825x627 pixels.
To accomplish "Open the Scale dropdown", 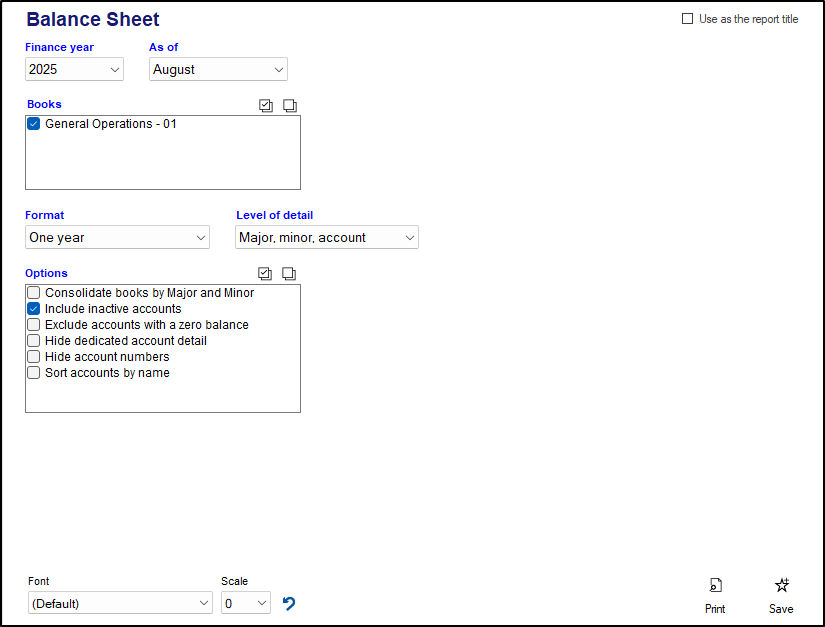I will coord(246,603).
